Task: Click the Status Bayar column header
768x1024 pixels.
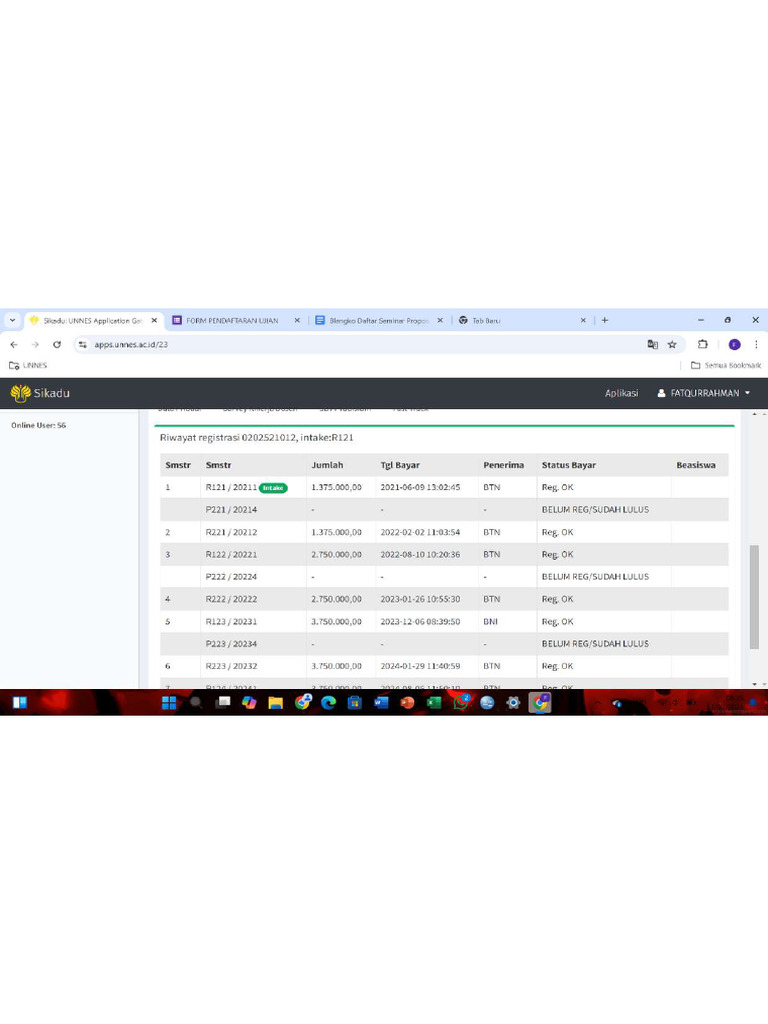Action: [568, 465]
